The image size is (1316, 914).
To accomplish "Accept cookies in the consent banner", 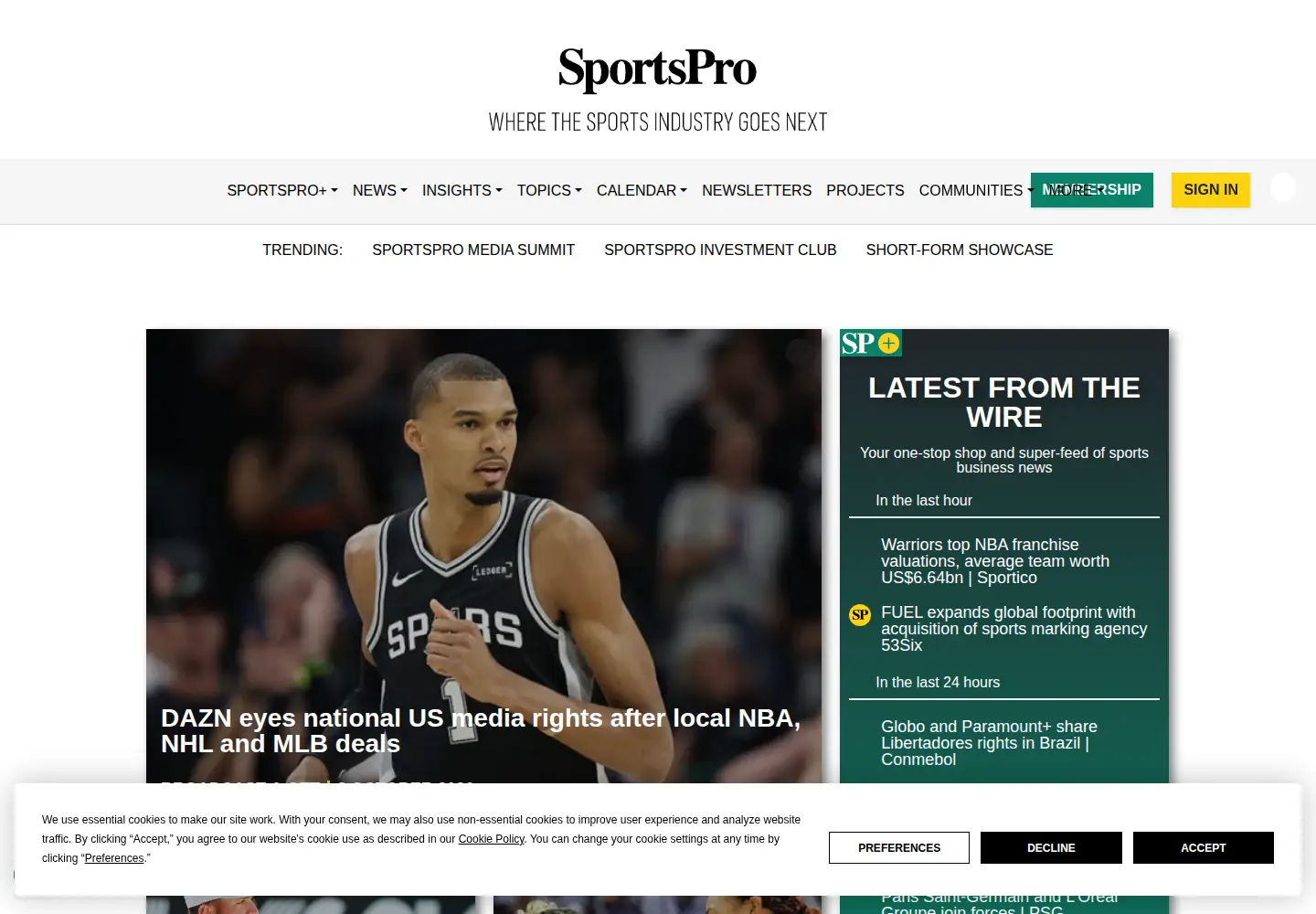I will click(1204, 848).
